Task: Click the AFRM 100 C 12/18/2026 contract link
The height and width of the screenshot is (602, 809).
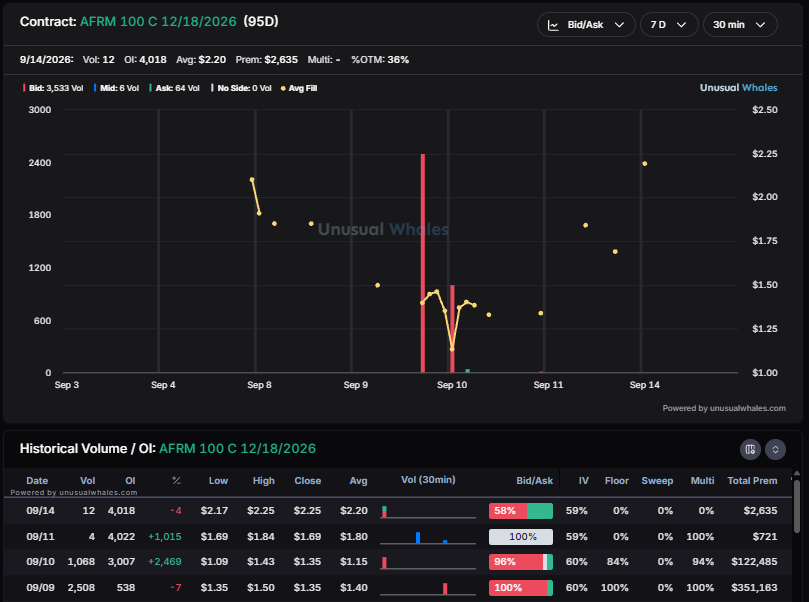Action: coord(158,22)
